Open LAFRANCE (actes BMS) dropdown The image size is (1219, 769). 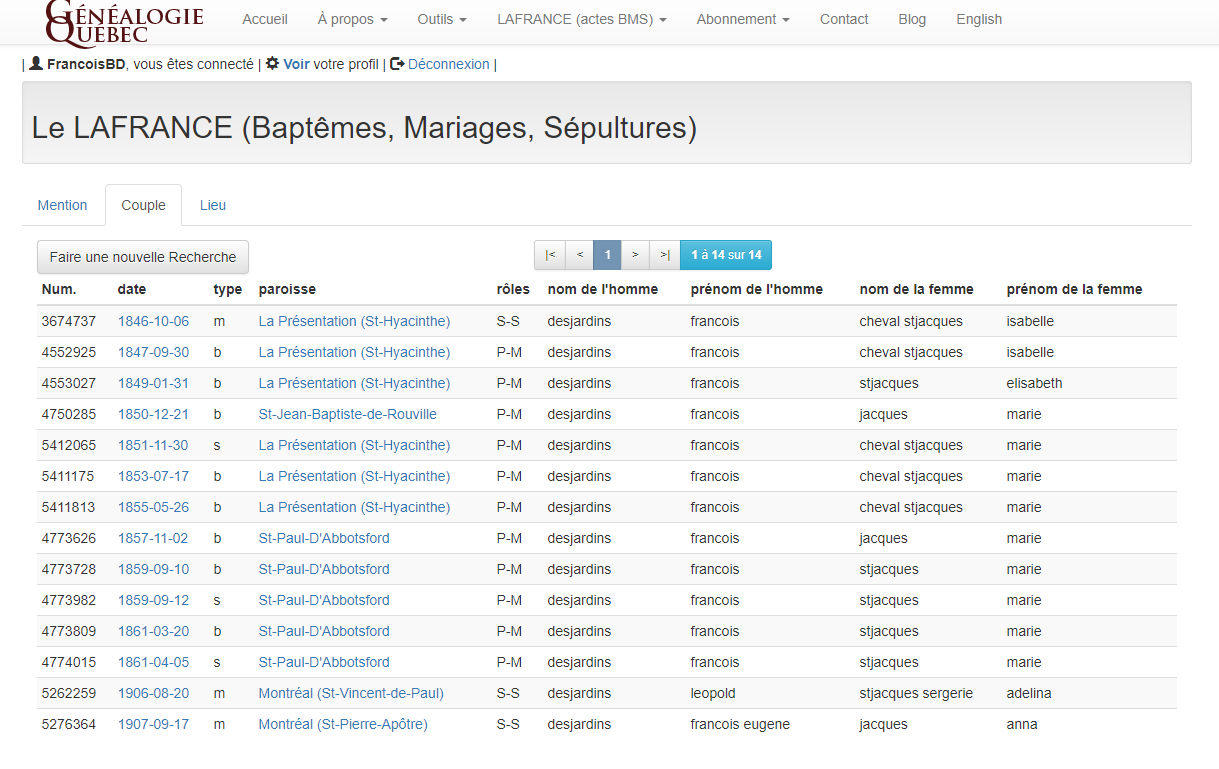coord(582,19)
